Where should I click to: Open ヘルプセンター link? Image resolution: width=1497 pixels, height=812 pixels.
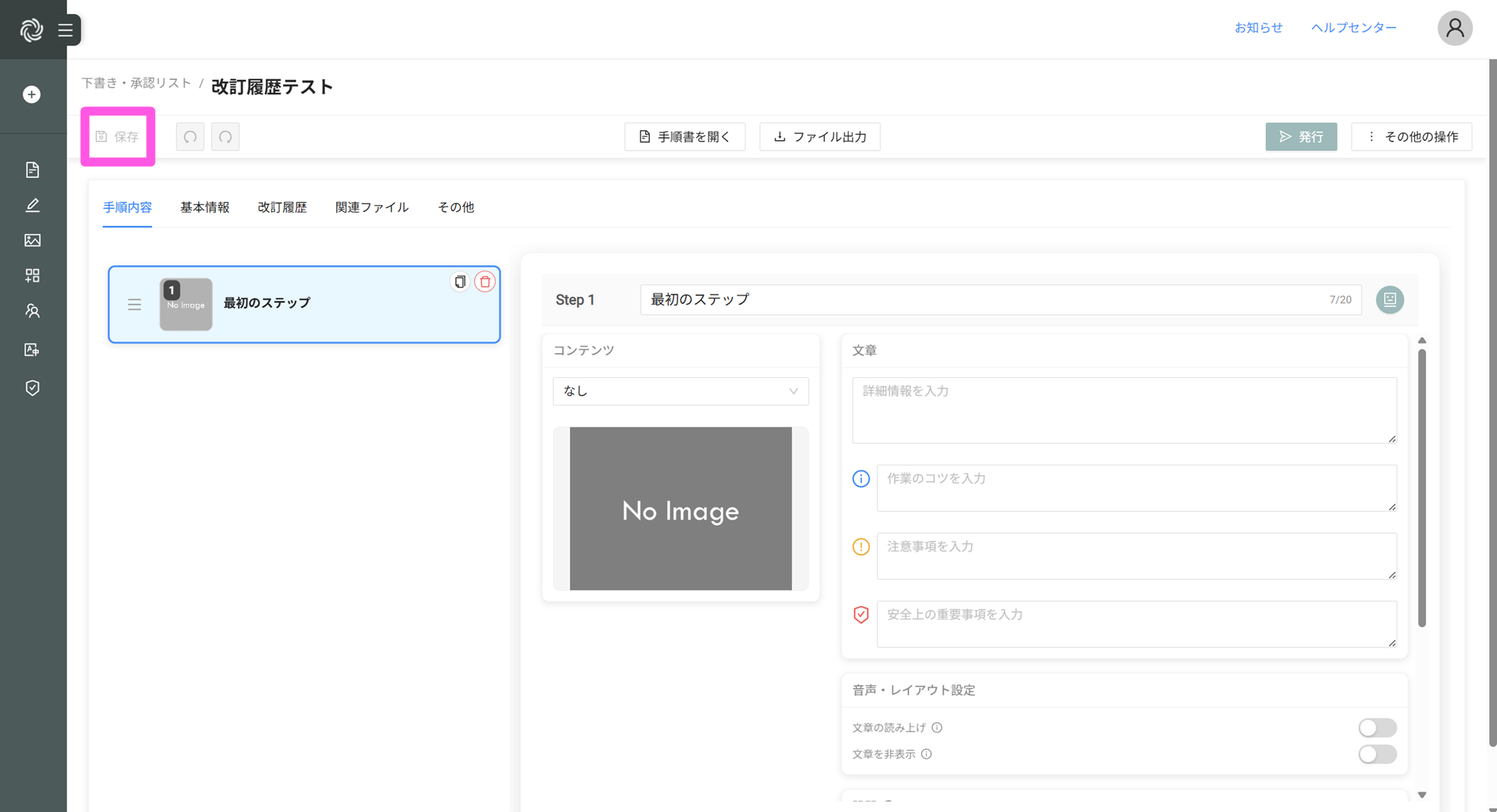[x=1353, y=28]
